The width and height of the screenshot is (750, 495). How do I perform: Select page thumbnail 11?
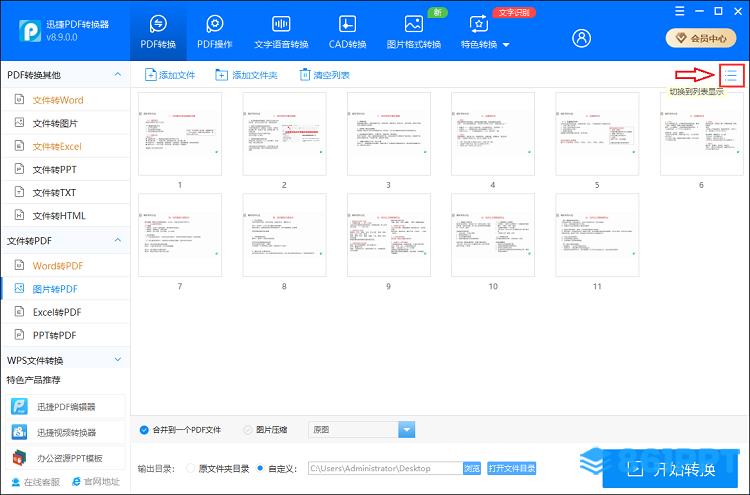pyautogui.click(x=597, y=235)
